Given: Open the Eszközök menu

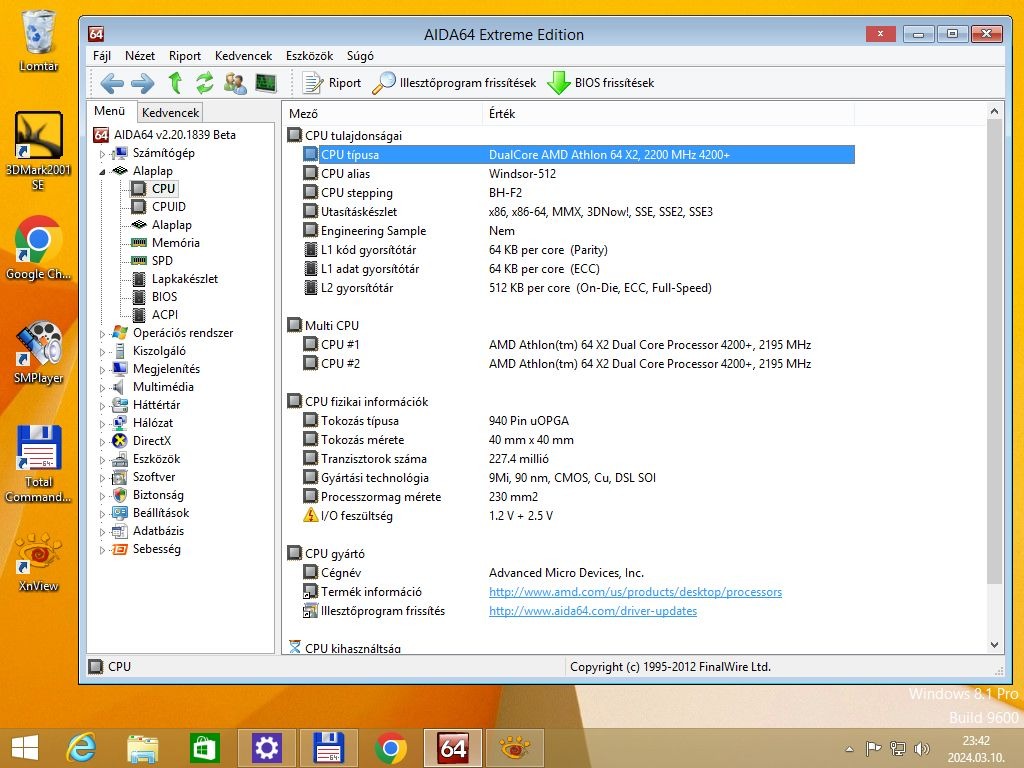Looking at the screenshot, I should tap(310, 56).
